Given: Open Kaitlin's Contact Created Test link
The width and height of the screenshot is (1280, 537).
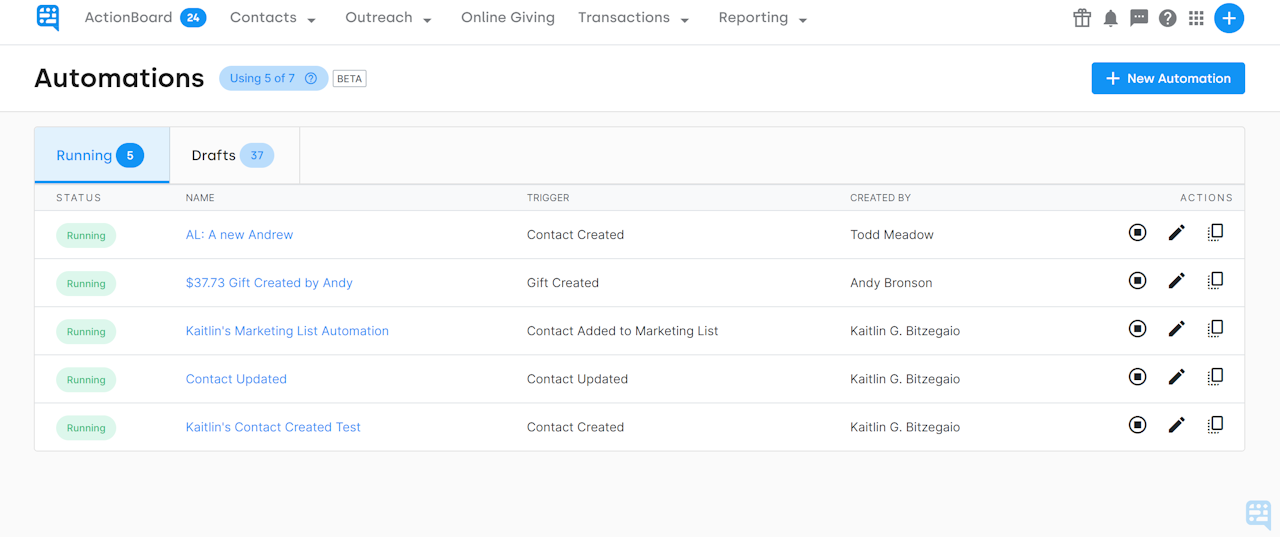Looking at the screenshot, I should click(x=273, y=427).
